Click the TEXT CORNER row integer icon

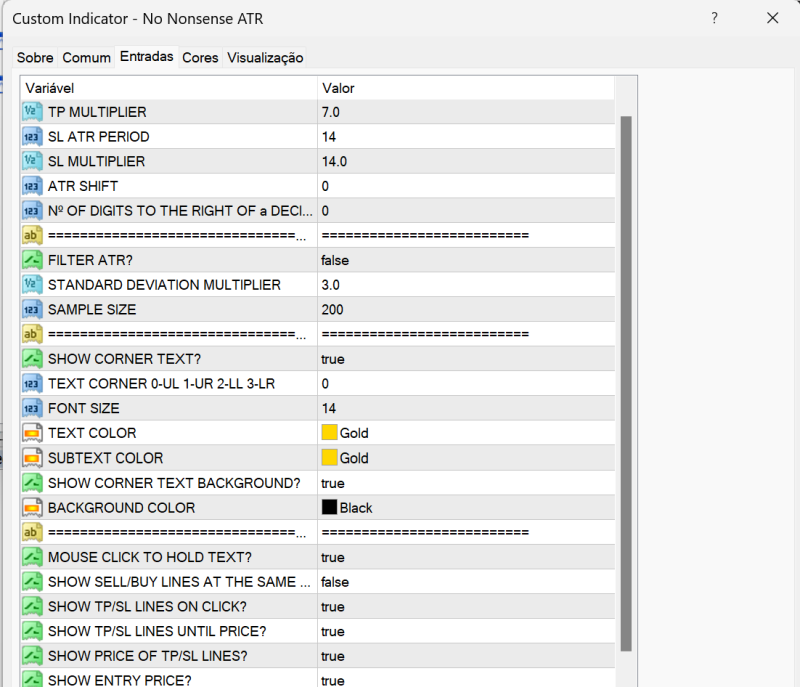point(32,384)
